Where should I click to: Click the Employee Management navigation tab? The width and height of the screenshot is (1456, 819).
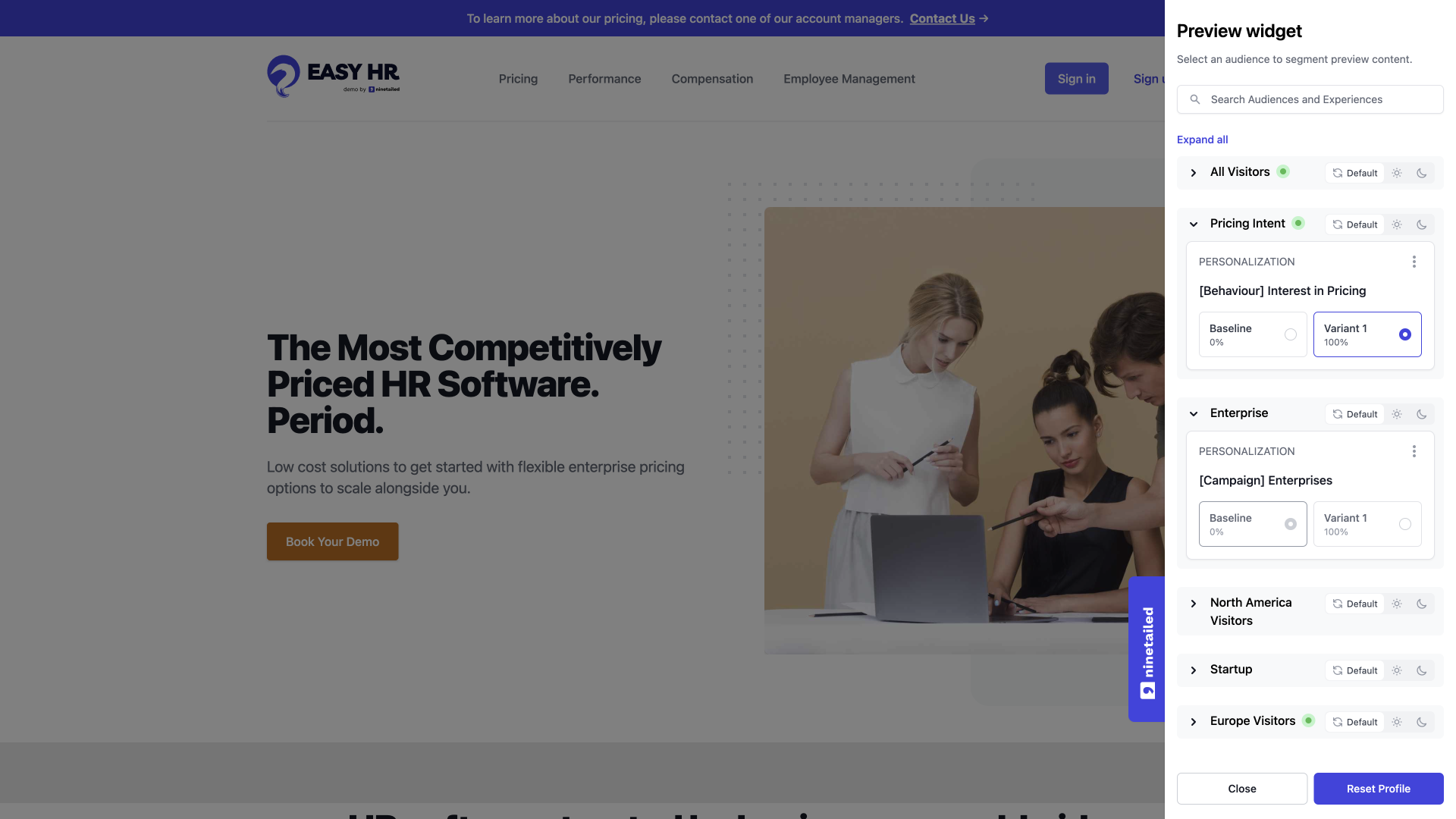849,78
